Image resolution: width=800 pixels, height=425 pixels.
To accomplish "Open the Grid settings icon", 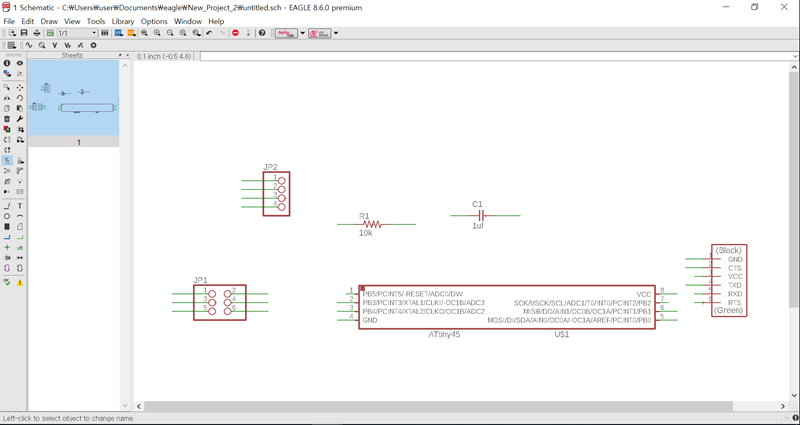I will [12, 45].
